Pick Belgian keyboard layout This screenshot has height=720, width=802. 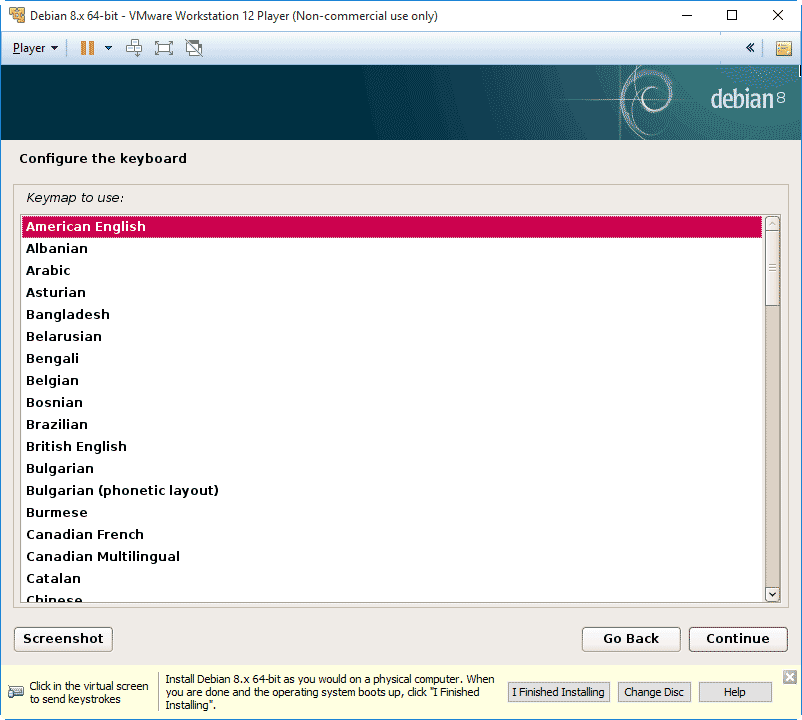52,381
